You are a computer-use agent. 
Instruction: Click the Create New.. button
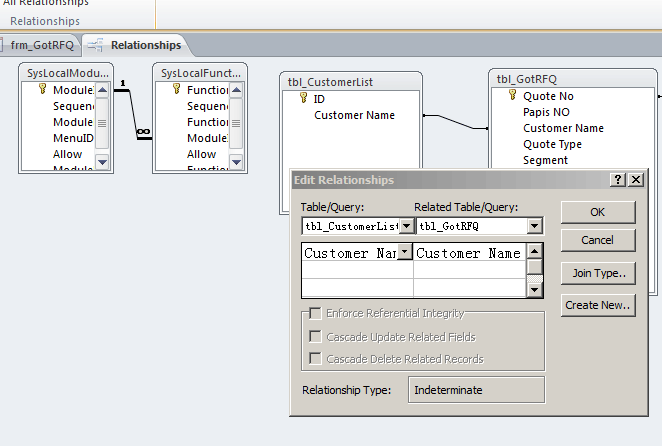[597, 305]
